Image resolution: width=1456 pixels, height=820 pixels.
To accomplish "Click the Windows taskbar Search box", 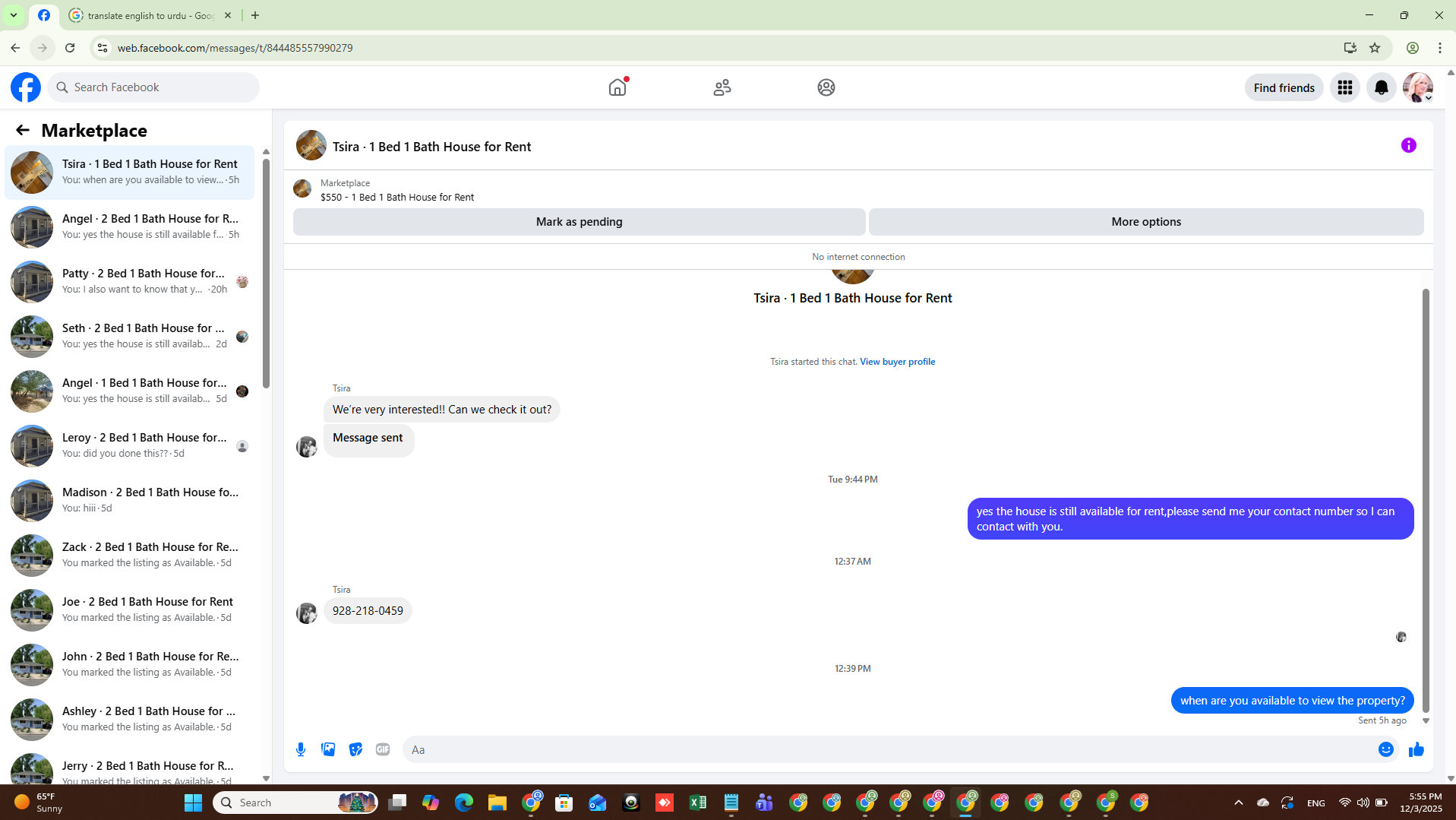I will (x=295, y=803).
